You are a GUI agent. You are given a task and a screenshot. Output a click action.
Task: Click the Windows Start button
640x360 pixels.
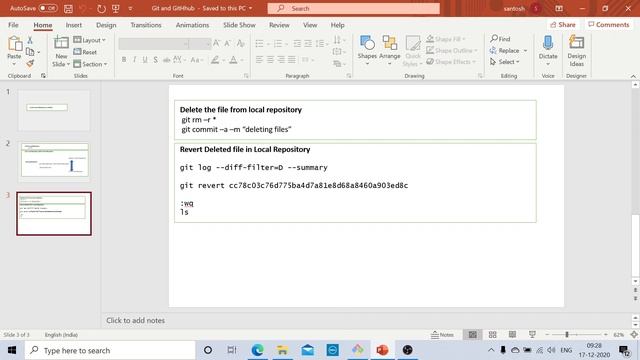pos(12,350)
